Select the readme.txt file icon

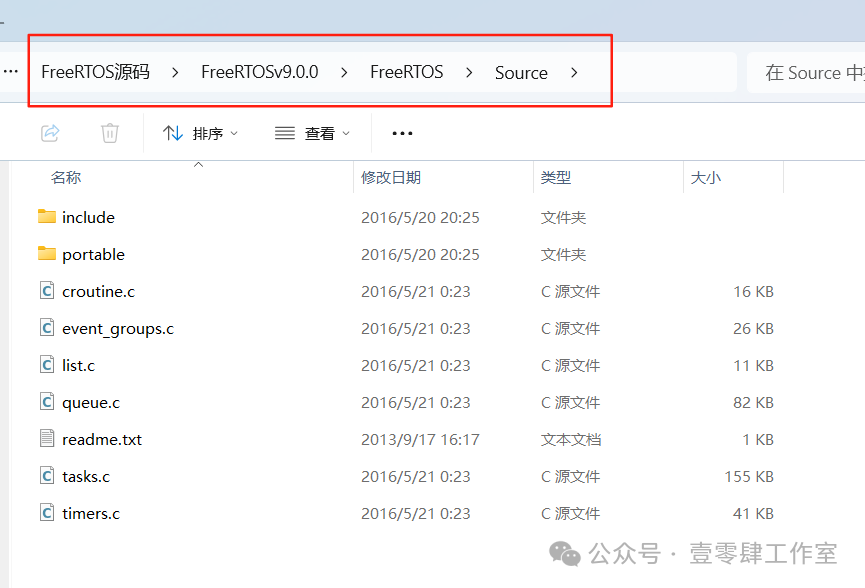47,439
